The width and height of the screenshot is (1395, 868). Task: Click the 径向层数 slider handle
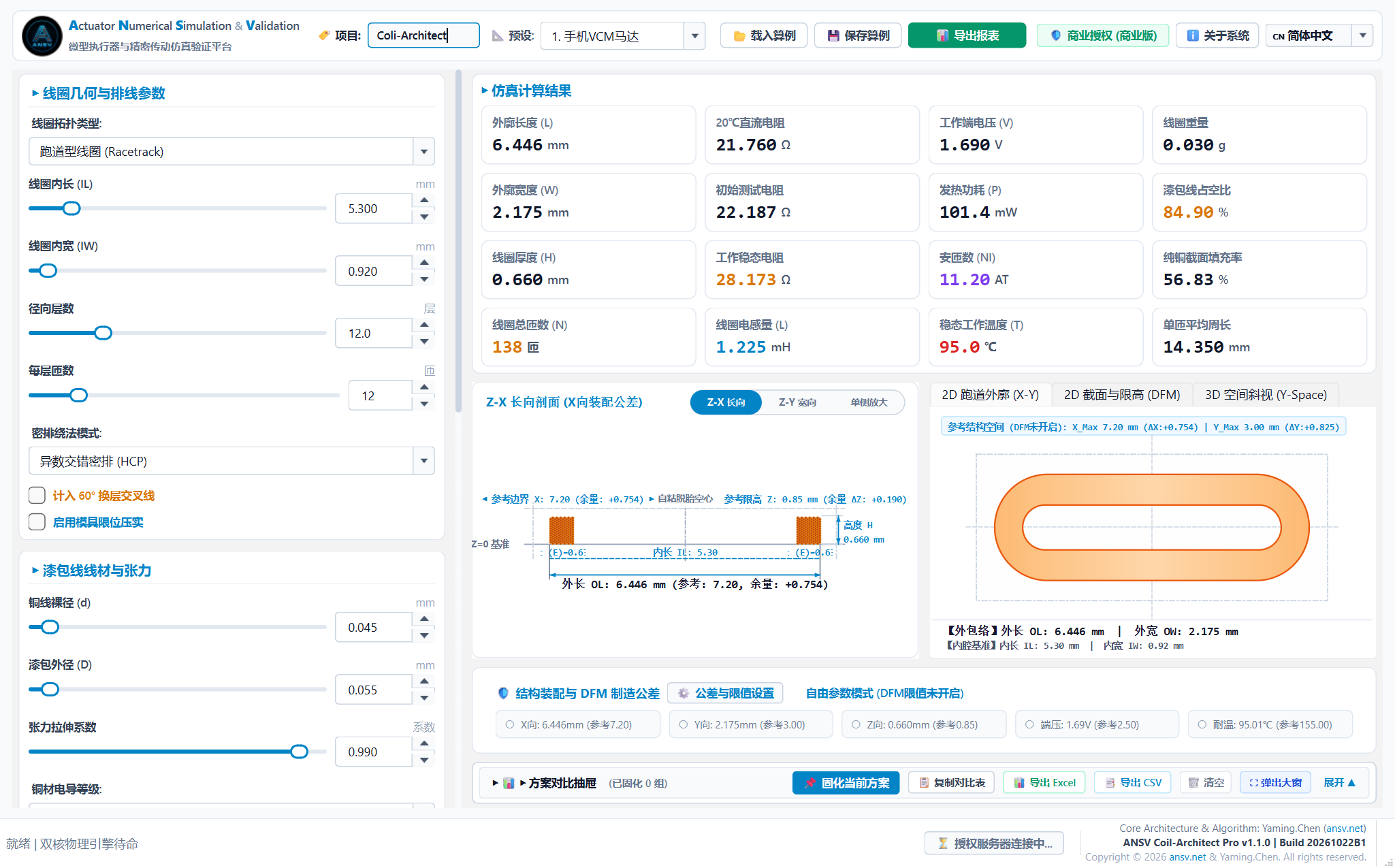coord(103,333)
